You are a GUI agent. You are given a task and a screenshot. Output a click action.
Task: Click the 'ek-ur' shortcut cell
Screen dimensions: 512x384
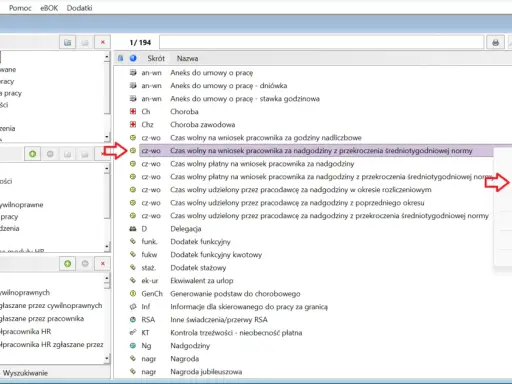click(150, 281)
